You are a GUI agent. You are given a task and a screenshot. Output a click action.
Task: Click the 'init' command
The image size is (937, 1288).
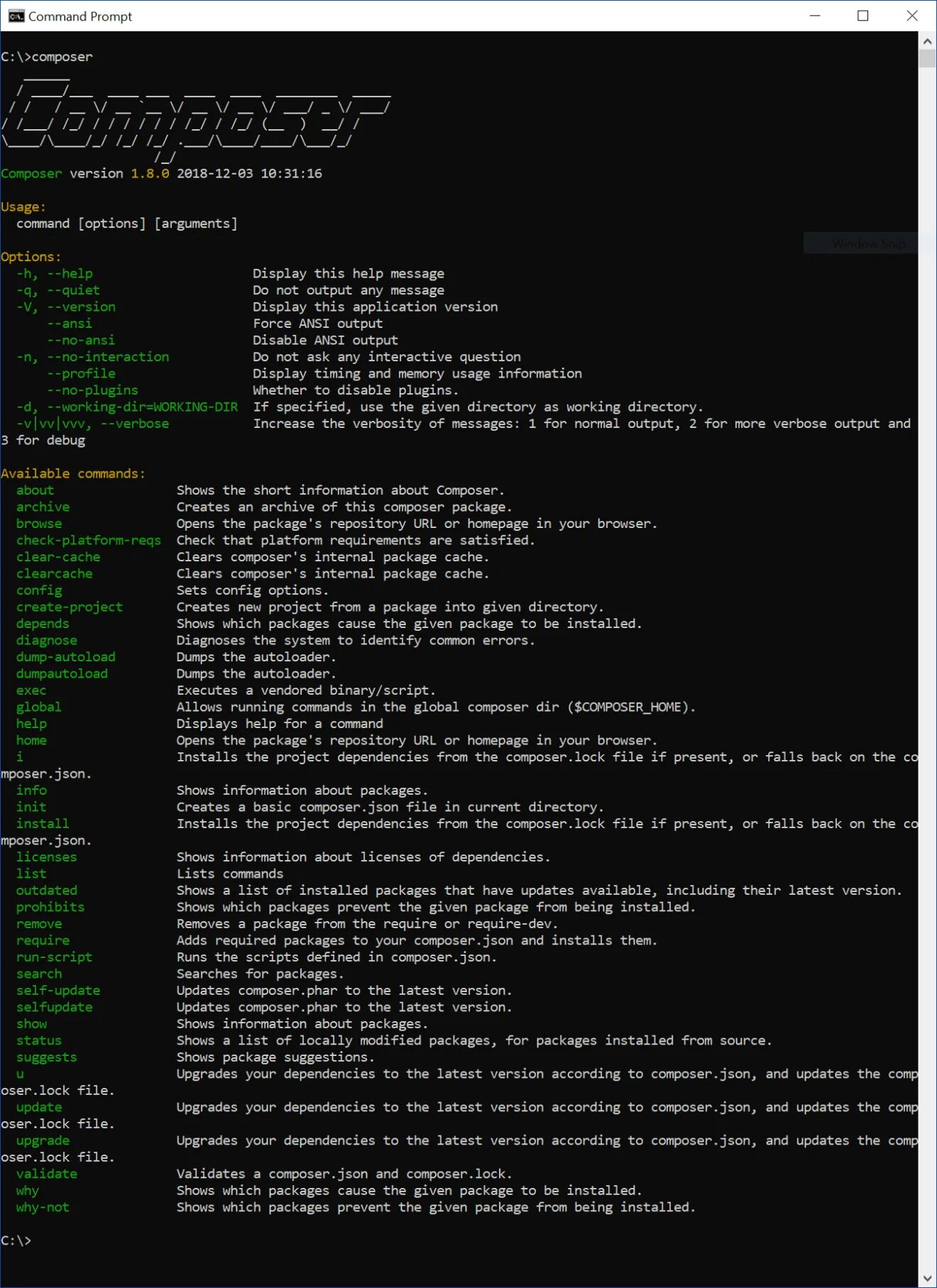(31, 807)
